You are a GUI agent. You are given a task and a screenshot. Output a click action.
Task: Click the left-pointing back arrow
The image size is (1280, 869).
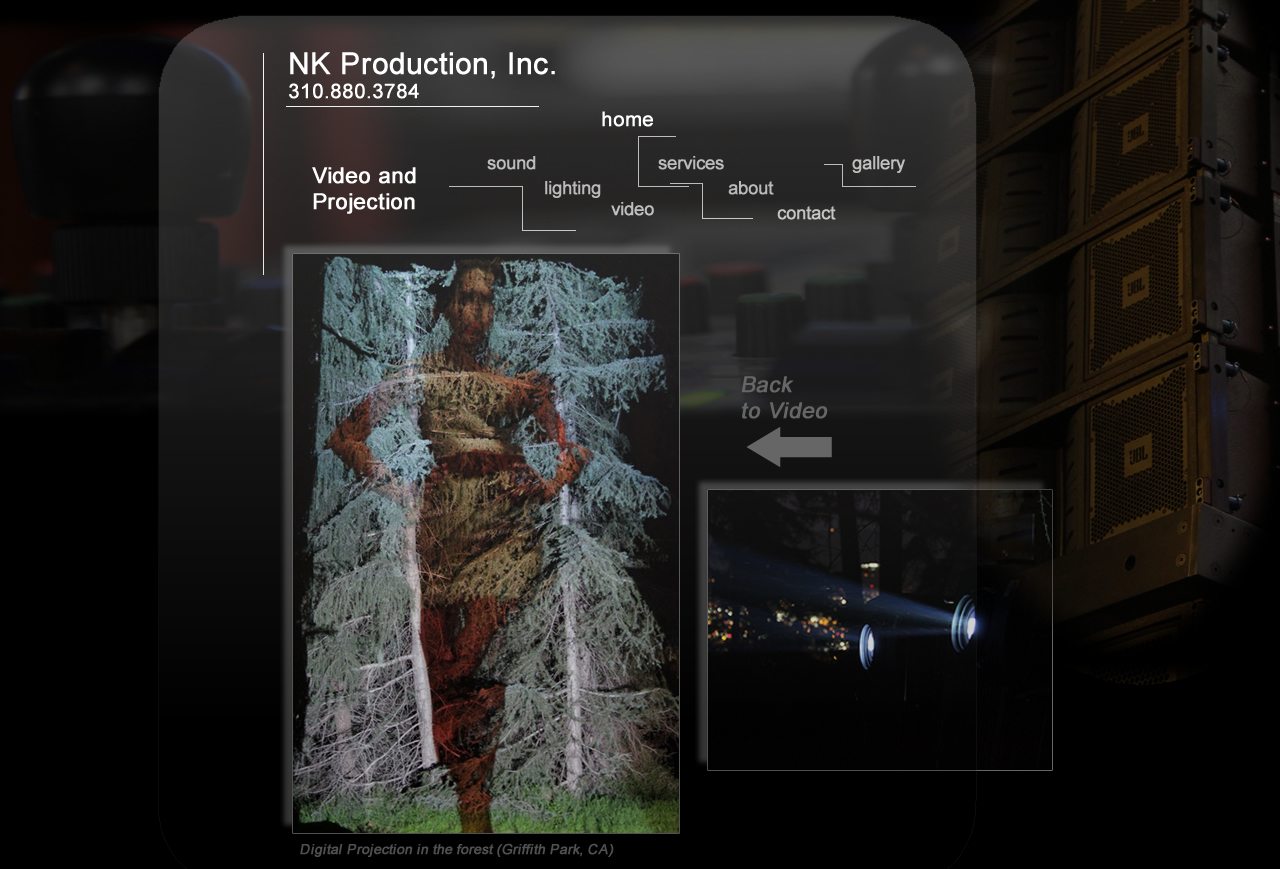(789, 447)
